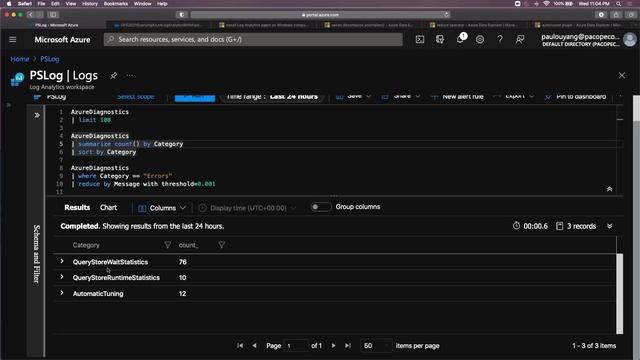Pin the PSLog Logs blade
The height and width of the screenshot is (360, 640).
click(113, 76)
